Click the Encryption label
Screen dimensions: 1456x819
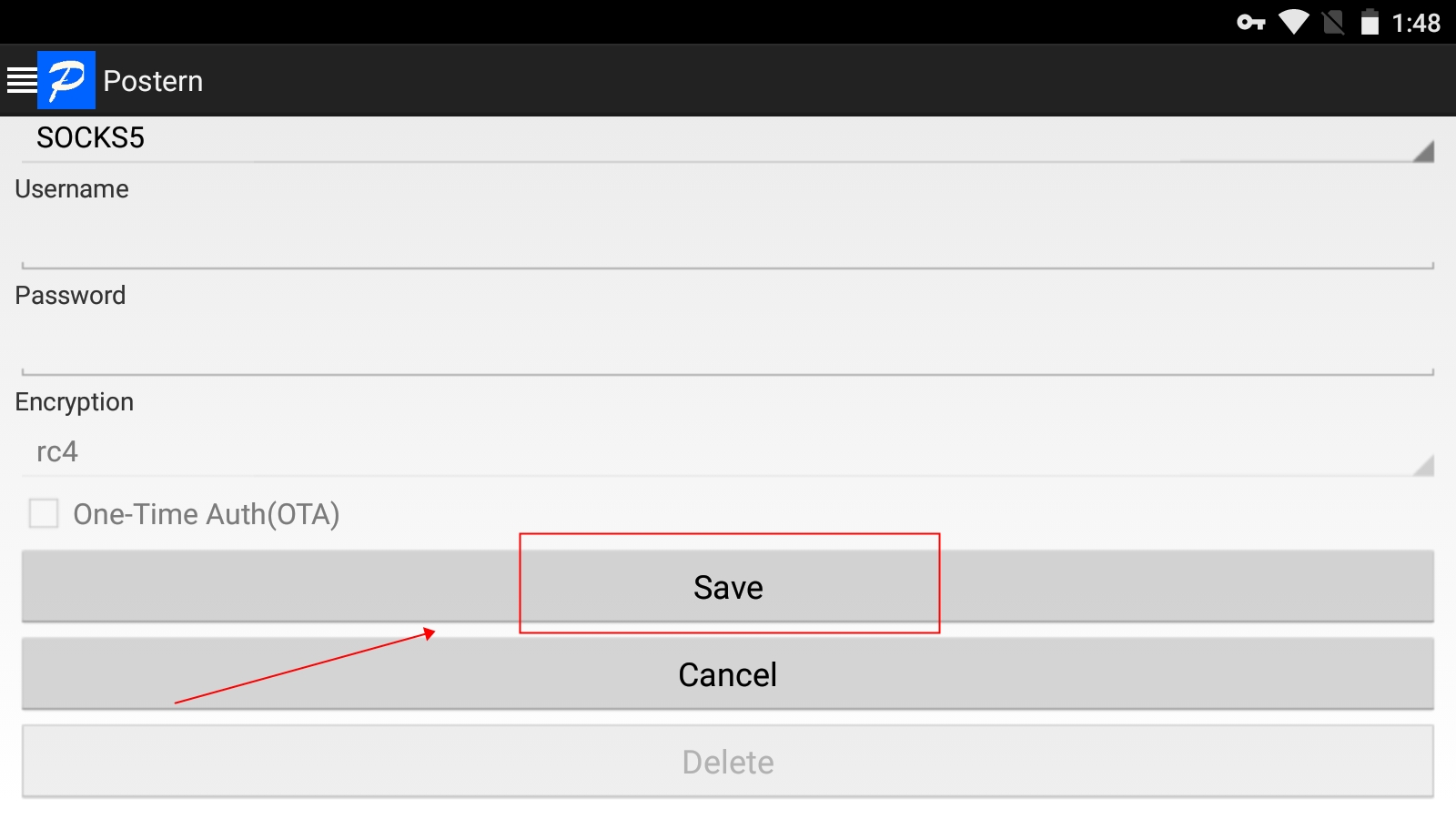pos(75,402)
